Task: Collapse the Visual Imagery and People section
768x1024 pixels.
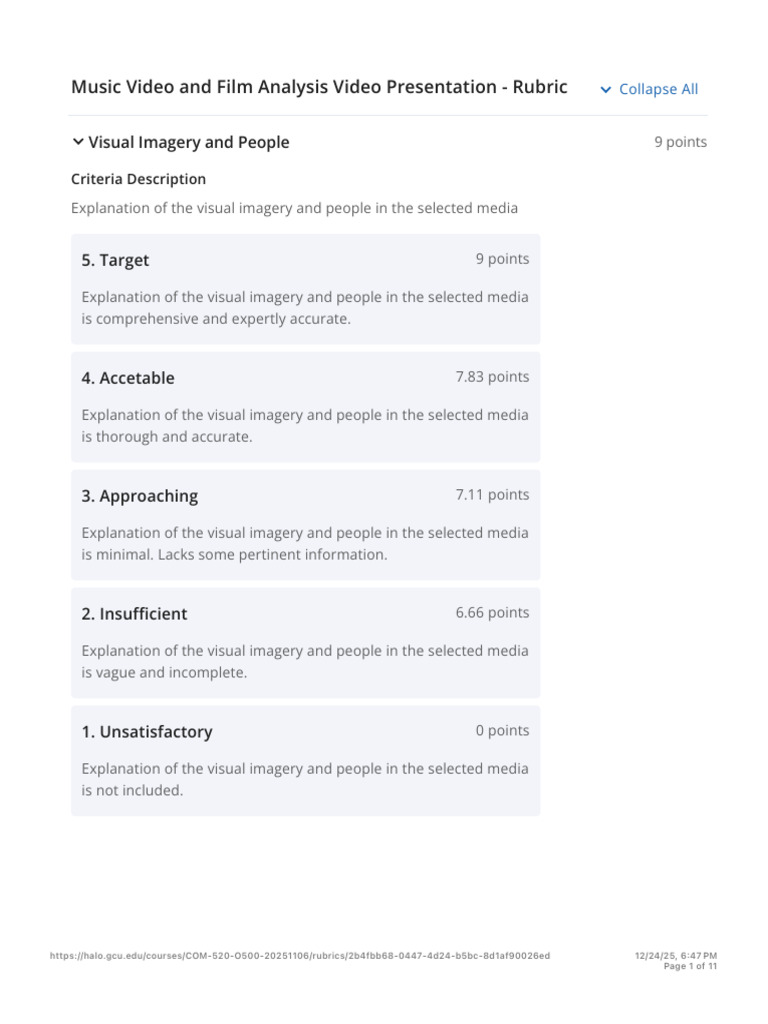Action: [x=78, y=142]
